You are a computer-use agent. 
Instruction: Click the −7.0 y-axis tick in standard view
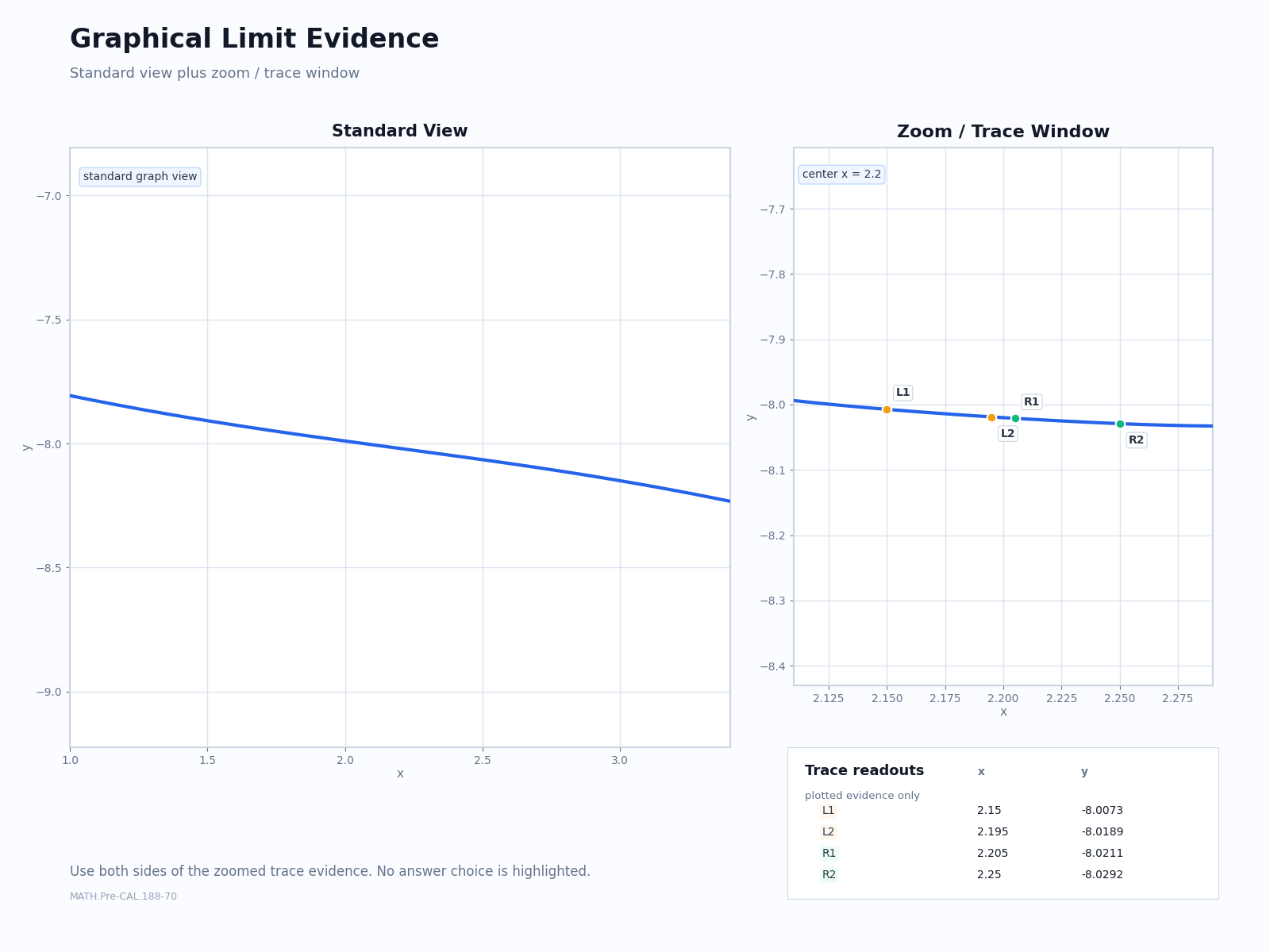coord(48,196)
